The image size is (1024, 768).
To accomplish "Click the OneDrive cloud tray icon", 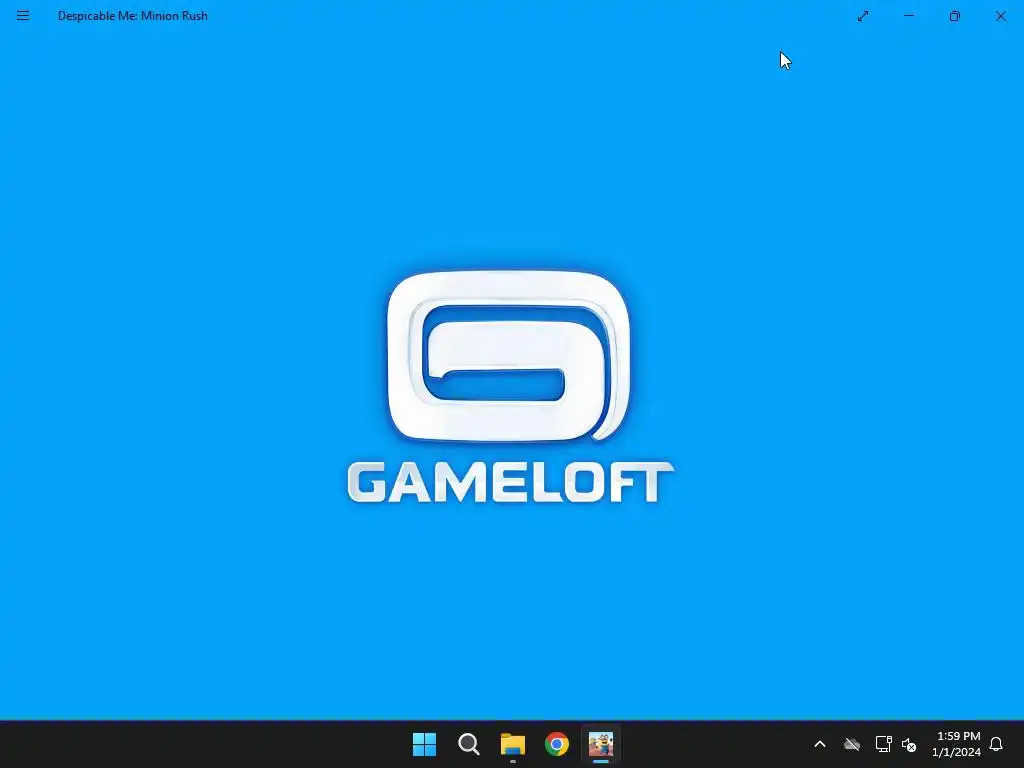I will click(x=852, y=744).
